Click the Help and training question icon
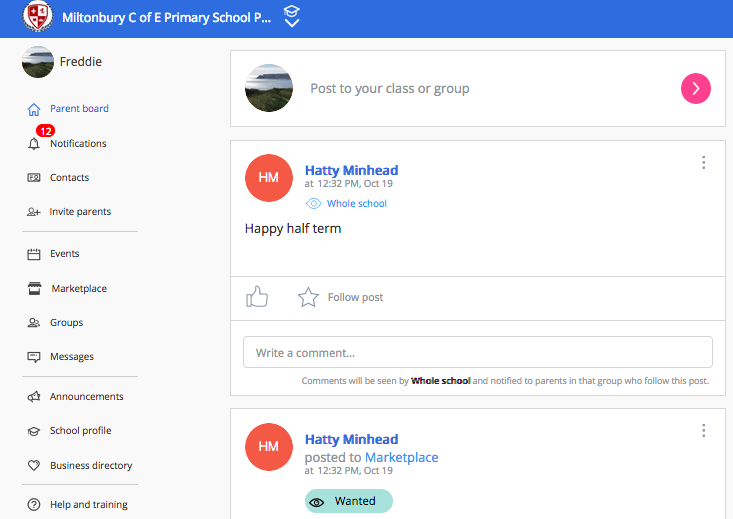Screen dimensions: 733x519 (x=34, y=505)
